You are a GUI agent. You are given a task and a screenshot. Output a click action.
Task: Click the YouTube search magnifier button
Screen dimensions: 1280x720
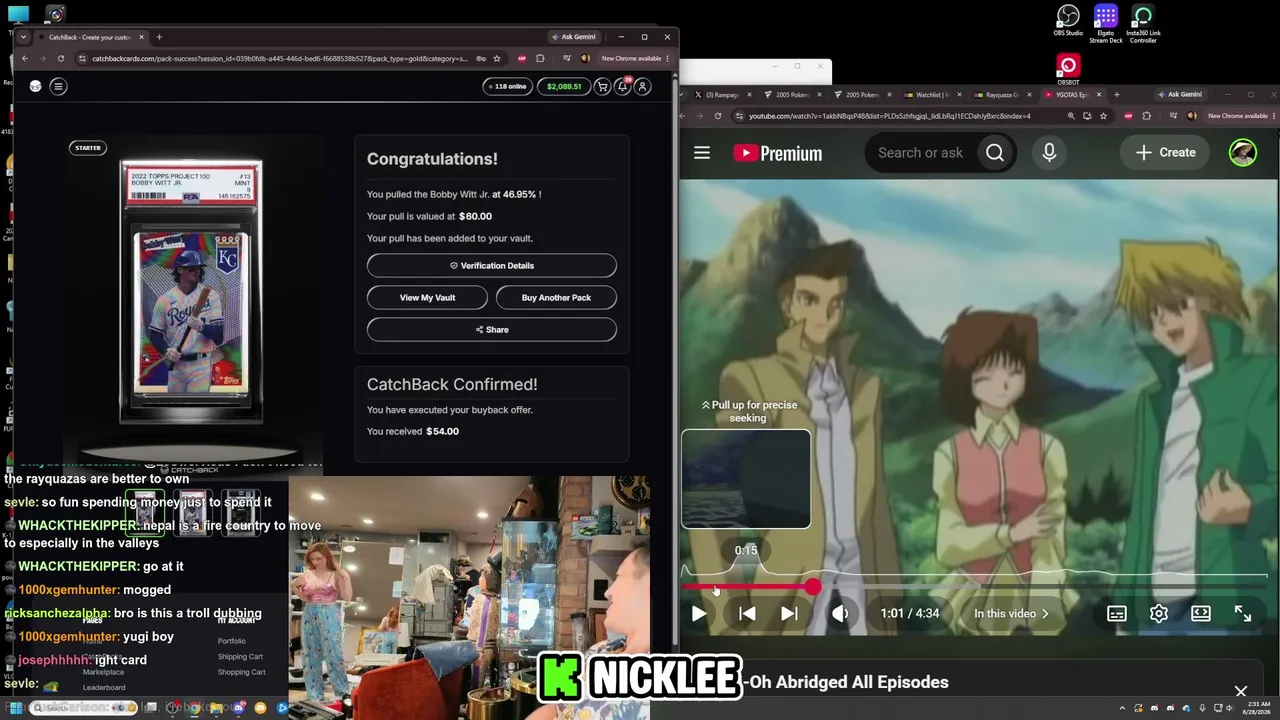[995, 153]
